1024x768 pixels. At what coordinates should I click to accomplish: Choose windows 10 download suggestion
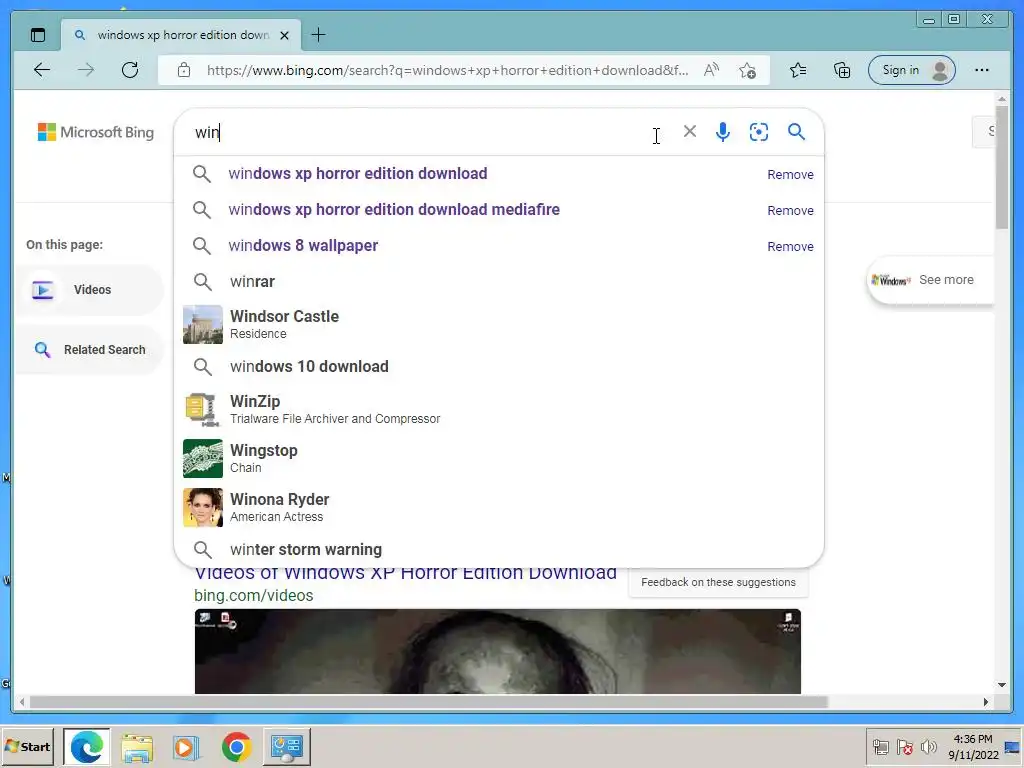499,366
